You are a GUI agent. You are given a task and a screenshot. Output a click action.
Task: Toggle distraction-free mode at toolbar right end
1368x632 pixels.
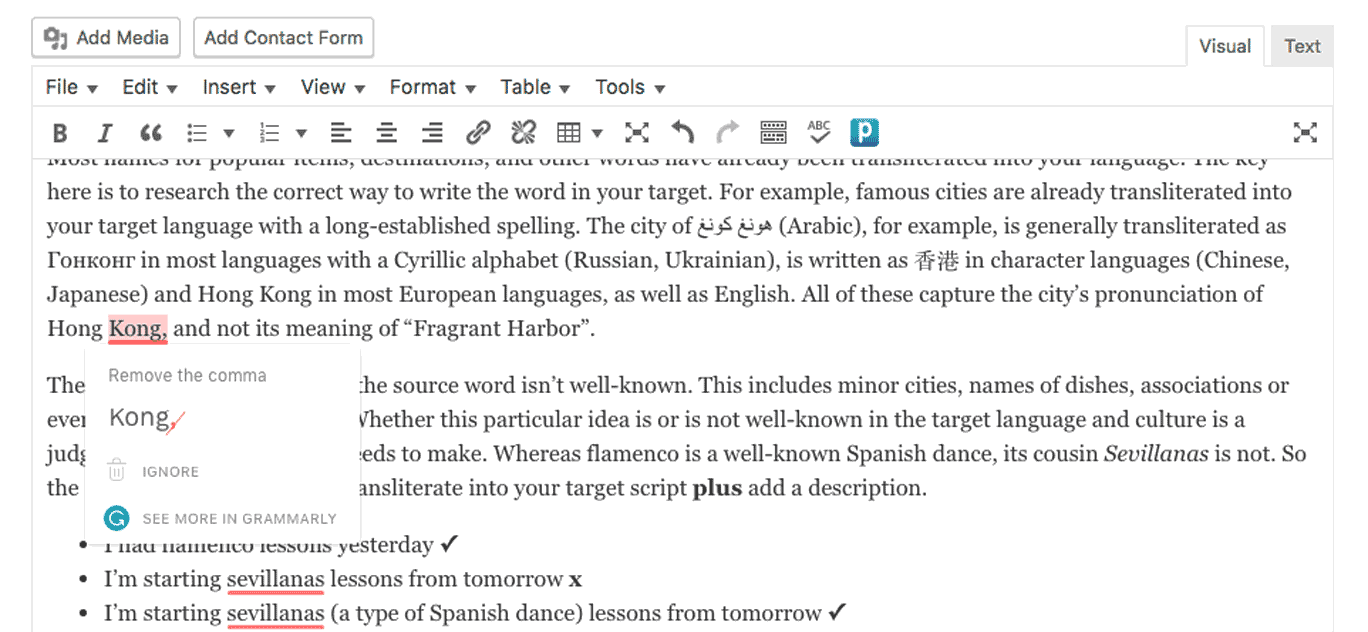click(x=1304, y=133)
